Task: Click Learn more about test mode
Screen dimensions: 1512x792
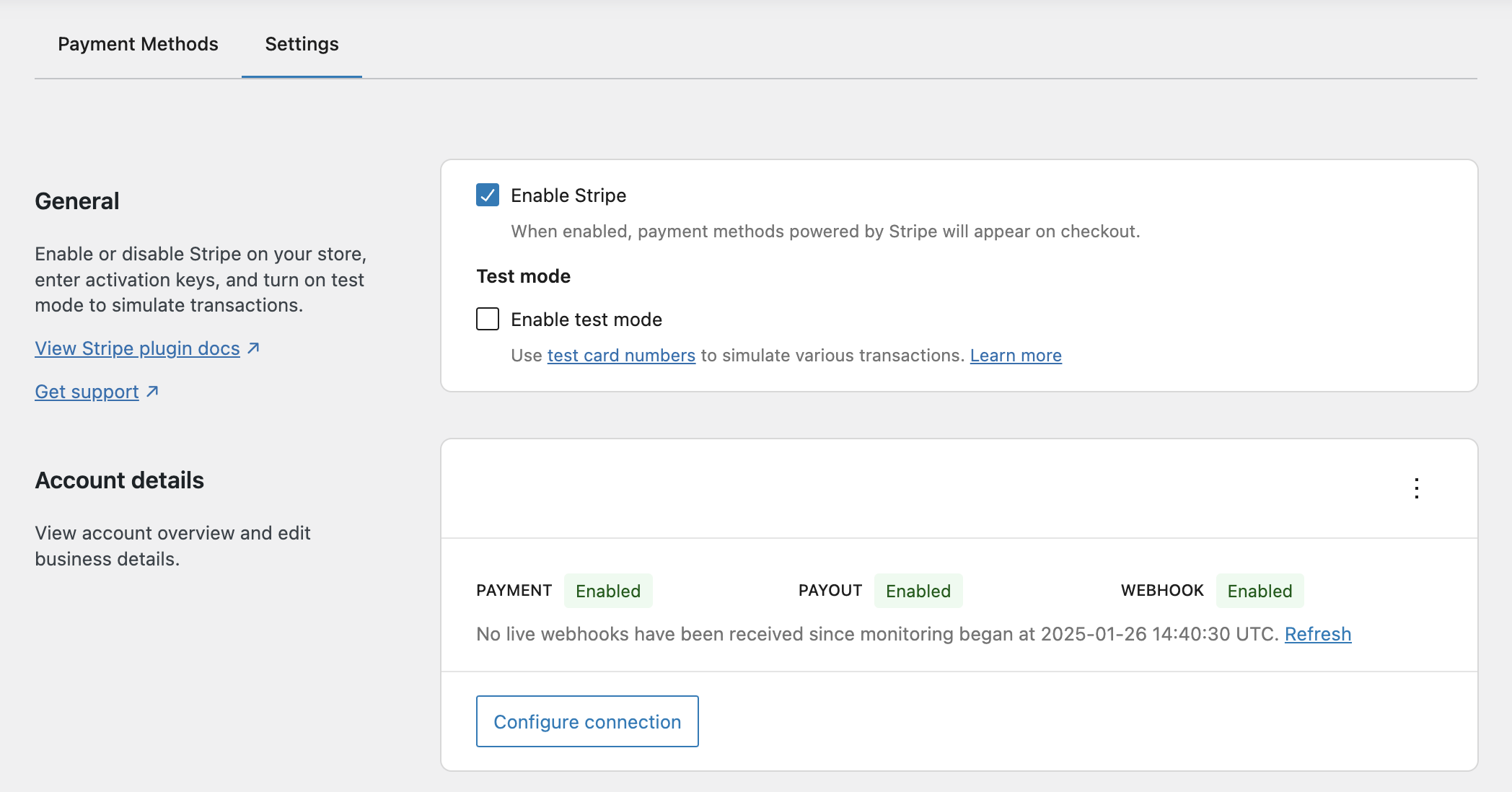Action: 1015,356
